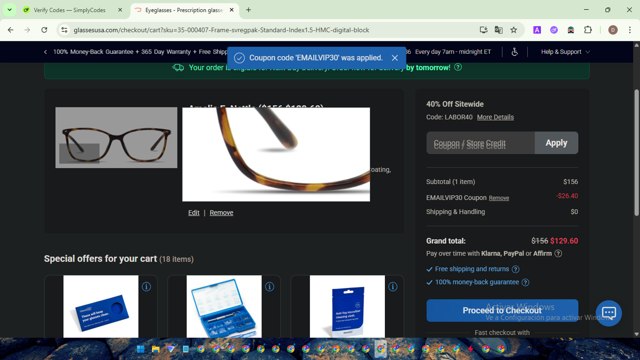The height and width of the screenshot is (360, 640).
Task: Open delivery info question mark icon
Action: [458, 67]
